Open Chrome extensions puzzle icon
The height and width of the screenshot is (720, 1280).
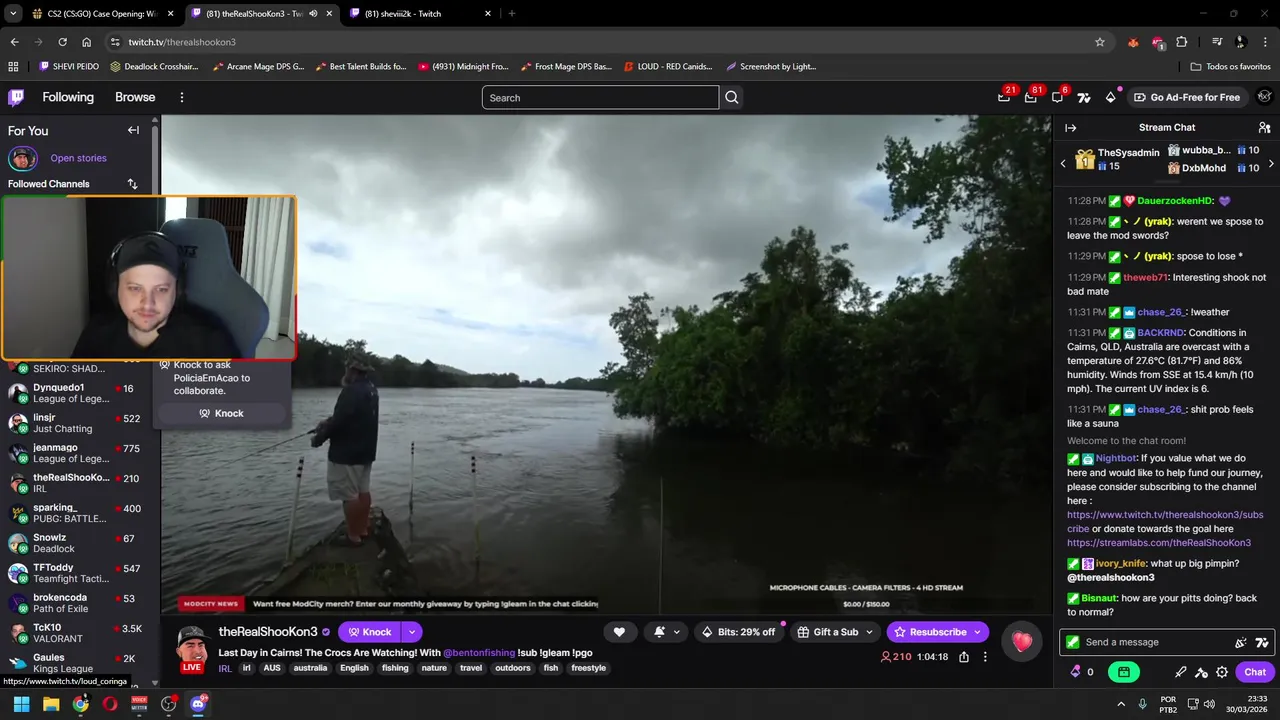click(x=1182, y=42)
